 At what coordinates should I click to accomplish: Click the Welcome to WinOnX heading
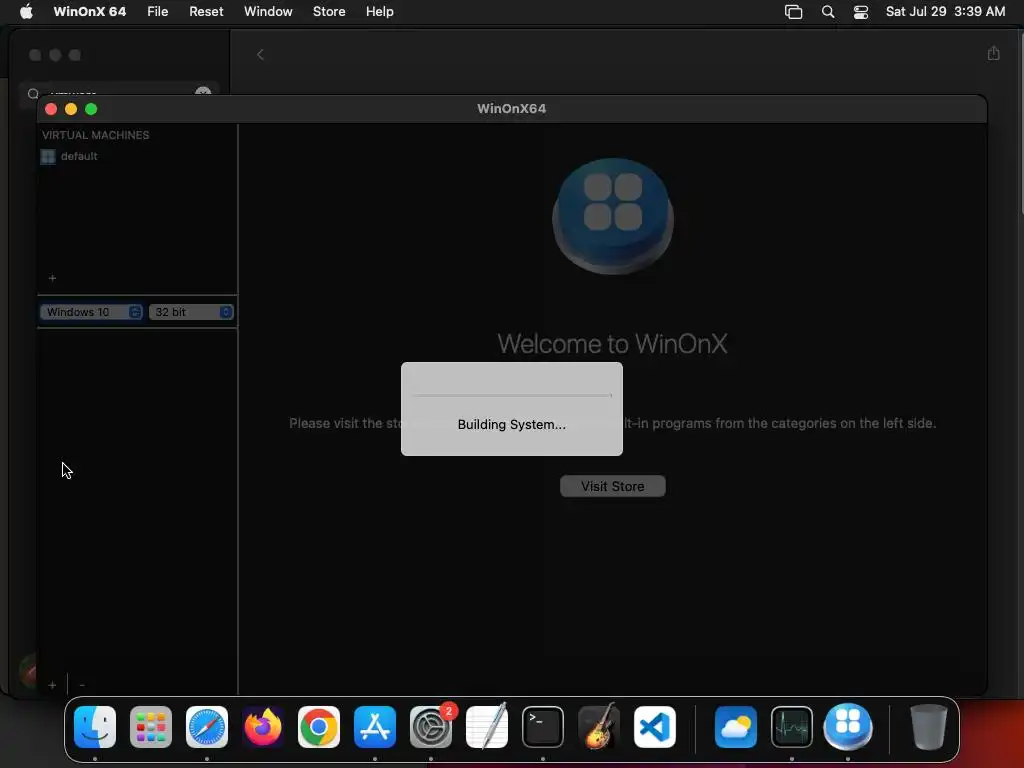(612, 344)
